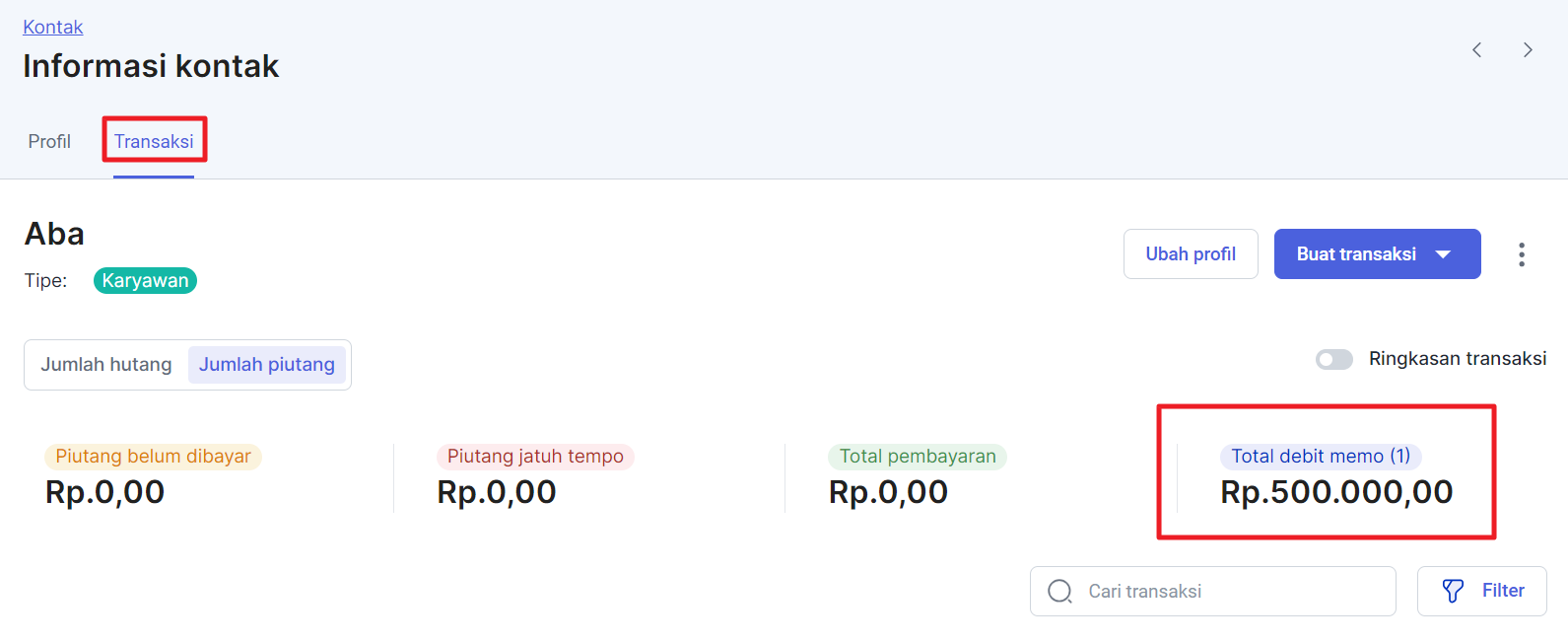Go to next contact arrow

(x=1528, y=50)
